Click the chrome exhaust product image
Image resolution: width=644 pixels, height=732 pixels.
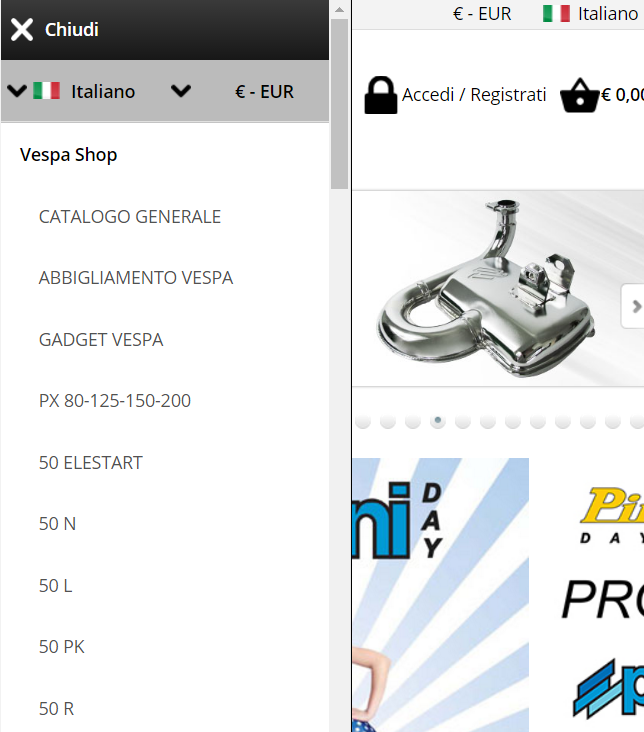coord(486,289)
